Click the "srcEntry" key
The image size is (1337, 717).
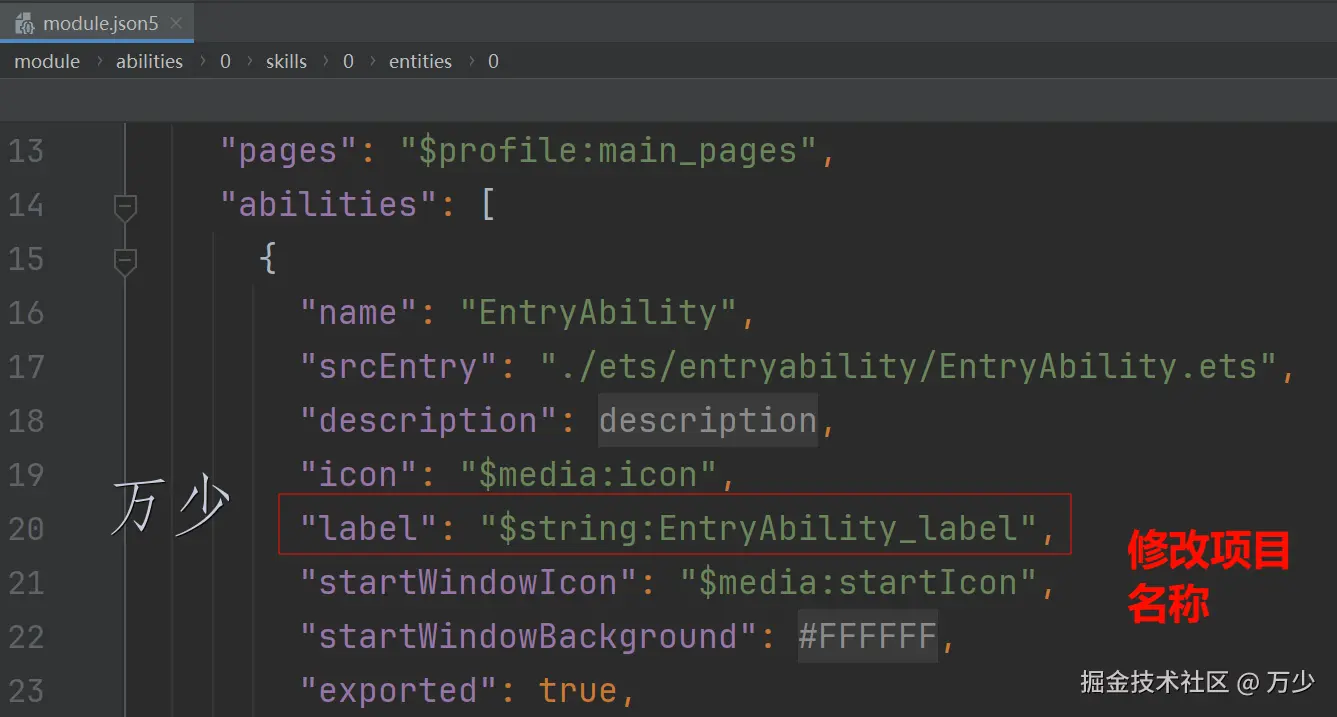pos(399,367)
